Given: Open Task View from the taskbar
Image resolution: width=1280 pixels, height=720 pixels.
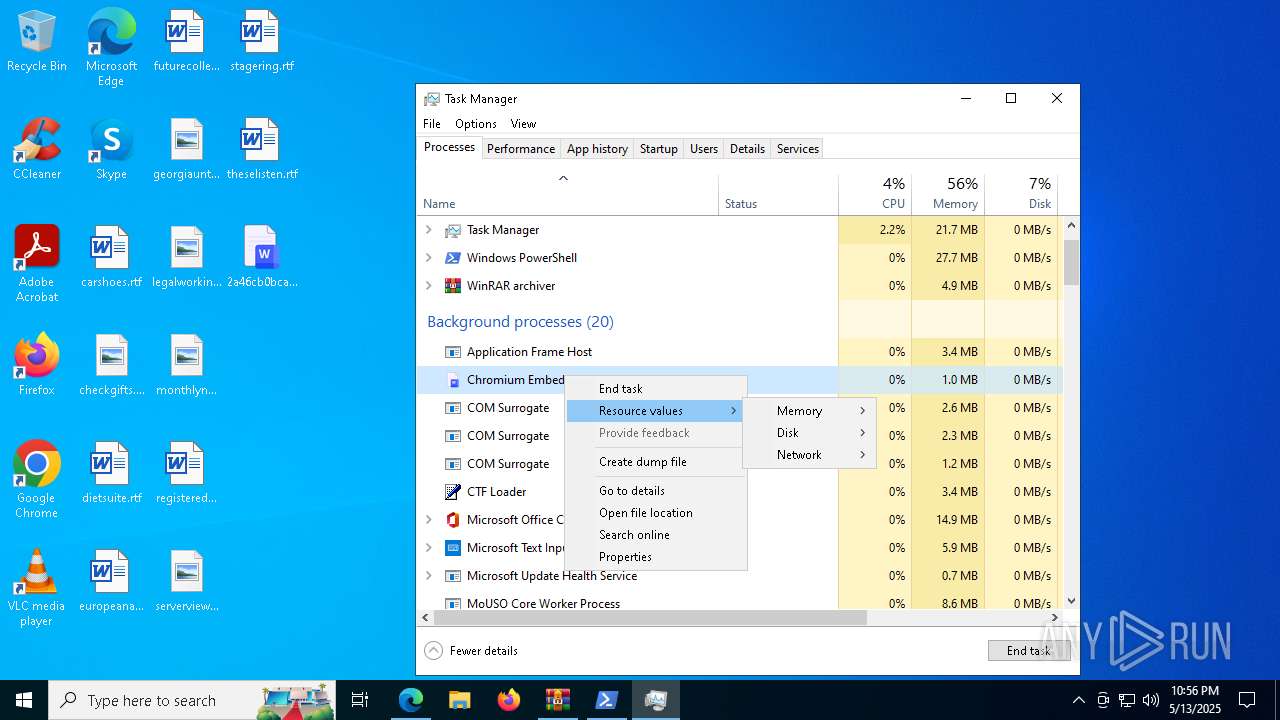Looking at the screenshot, I should pos(360,700).
